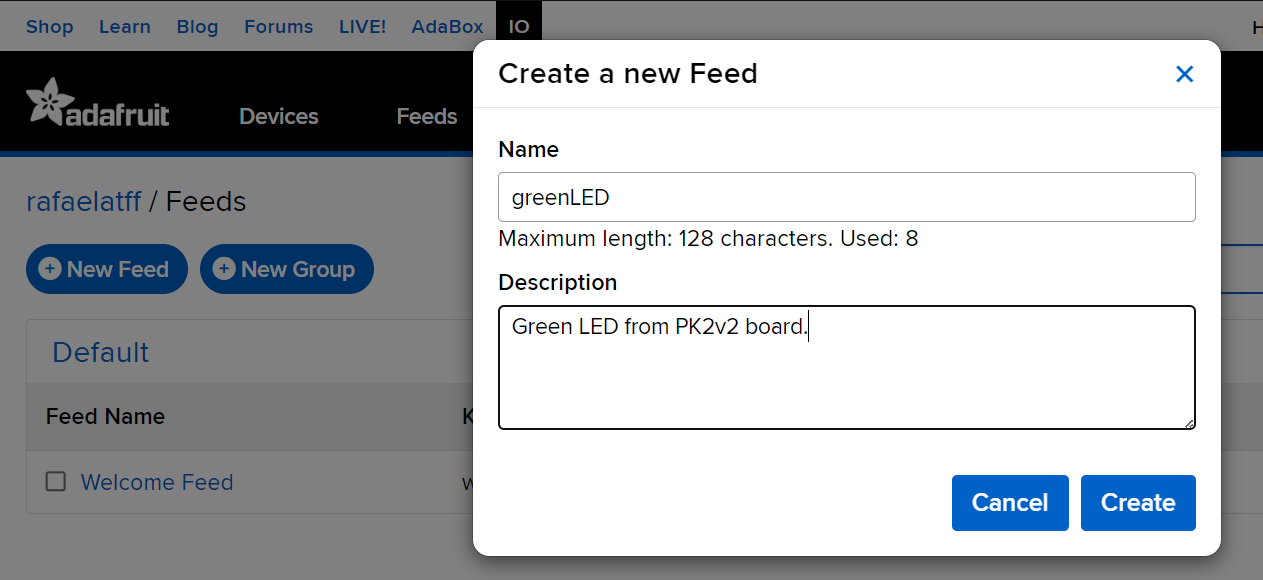
Task: Open the Welcome Feed link
Action: click(157, 482)
